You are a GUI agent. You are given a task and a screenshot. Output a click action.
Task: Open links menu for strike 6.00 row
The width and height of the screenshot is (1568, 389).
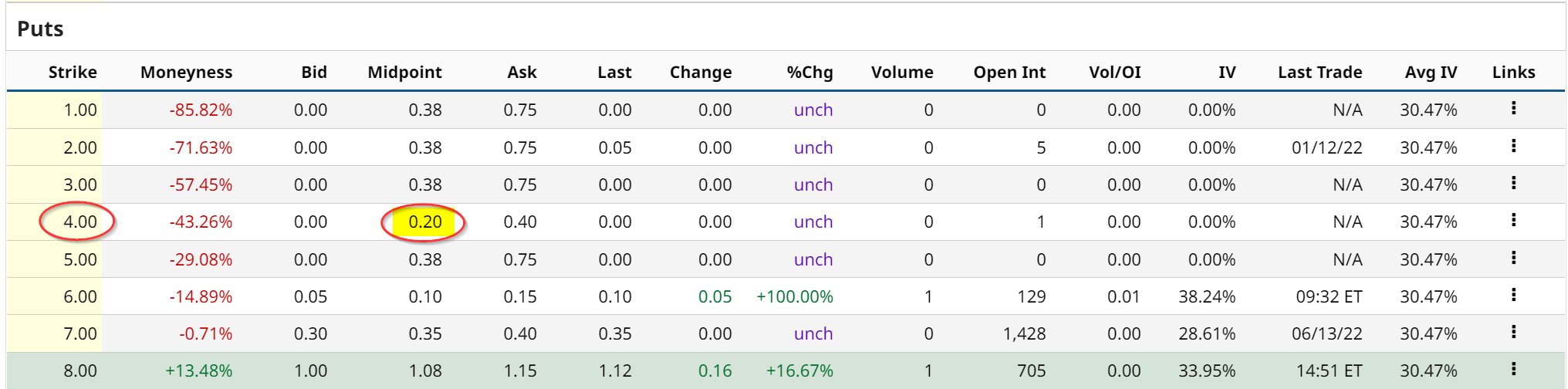point(1513,295)
